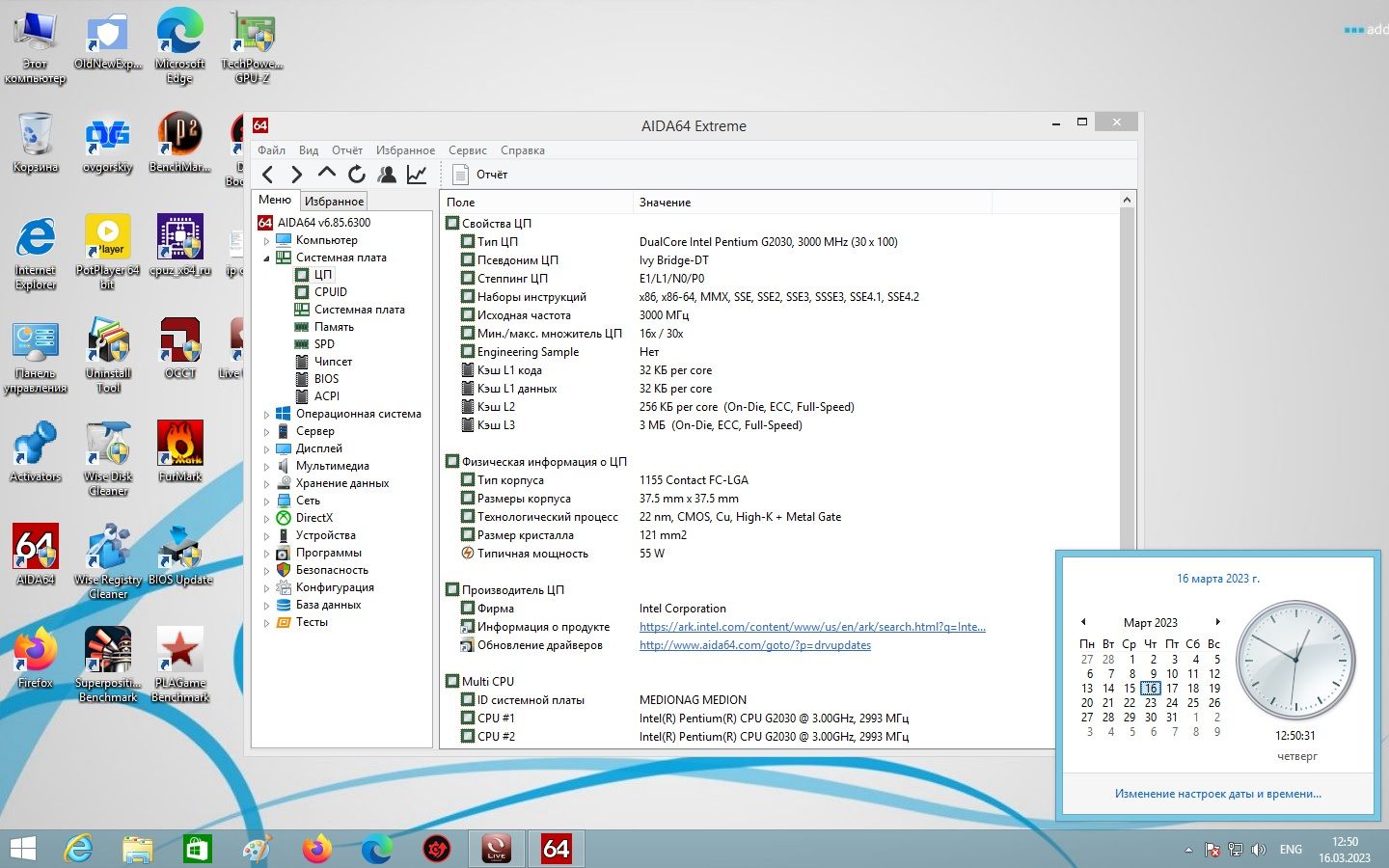Select the AIDA64 desktop shortcut
The image size is (1389, 868).
point(36,555)
